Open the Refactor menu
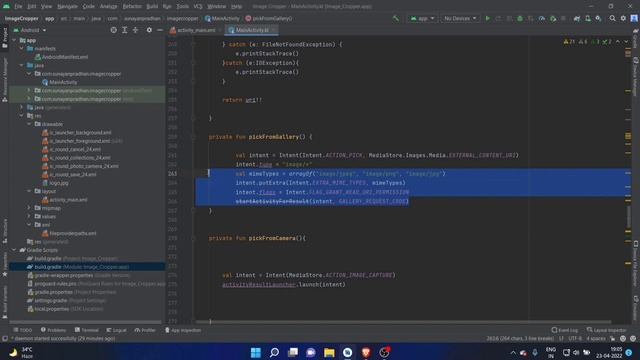 point(132,6)
